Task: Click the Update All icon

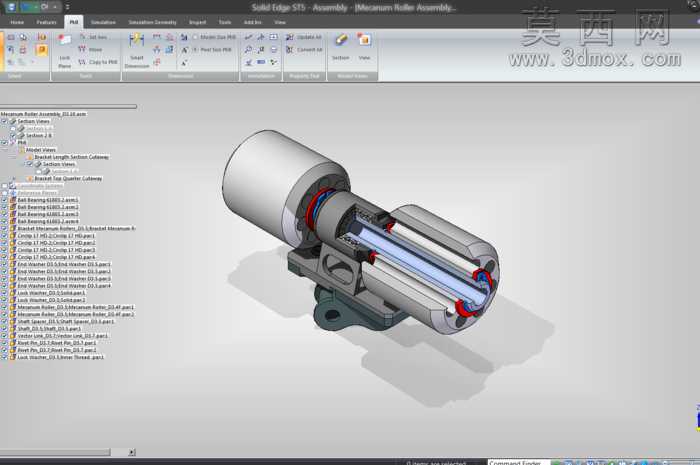Action: tap(290, 37)
